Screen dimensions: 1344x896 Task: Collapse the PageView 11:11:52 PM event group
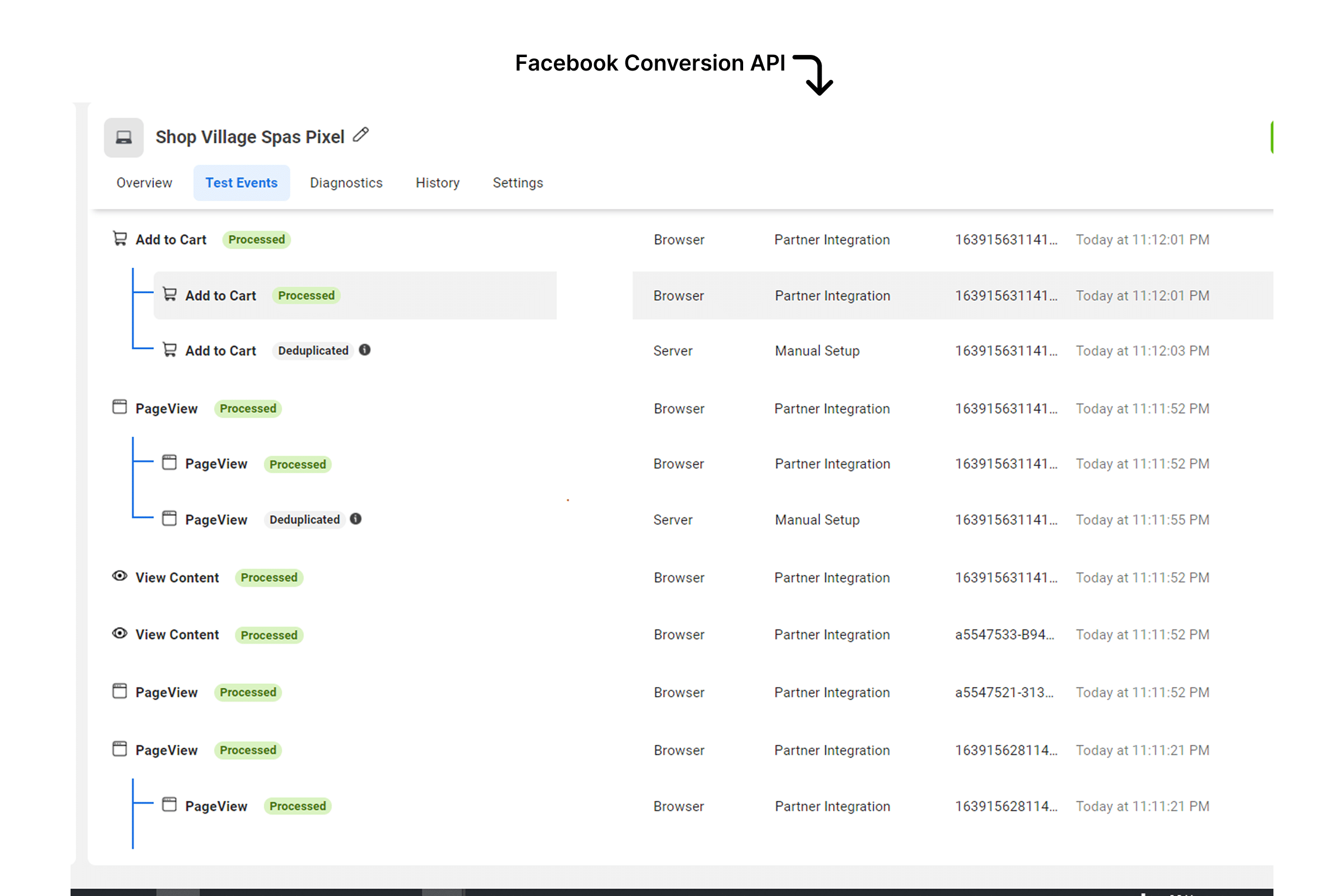pos(166,409)
